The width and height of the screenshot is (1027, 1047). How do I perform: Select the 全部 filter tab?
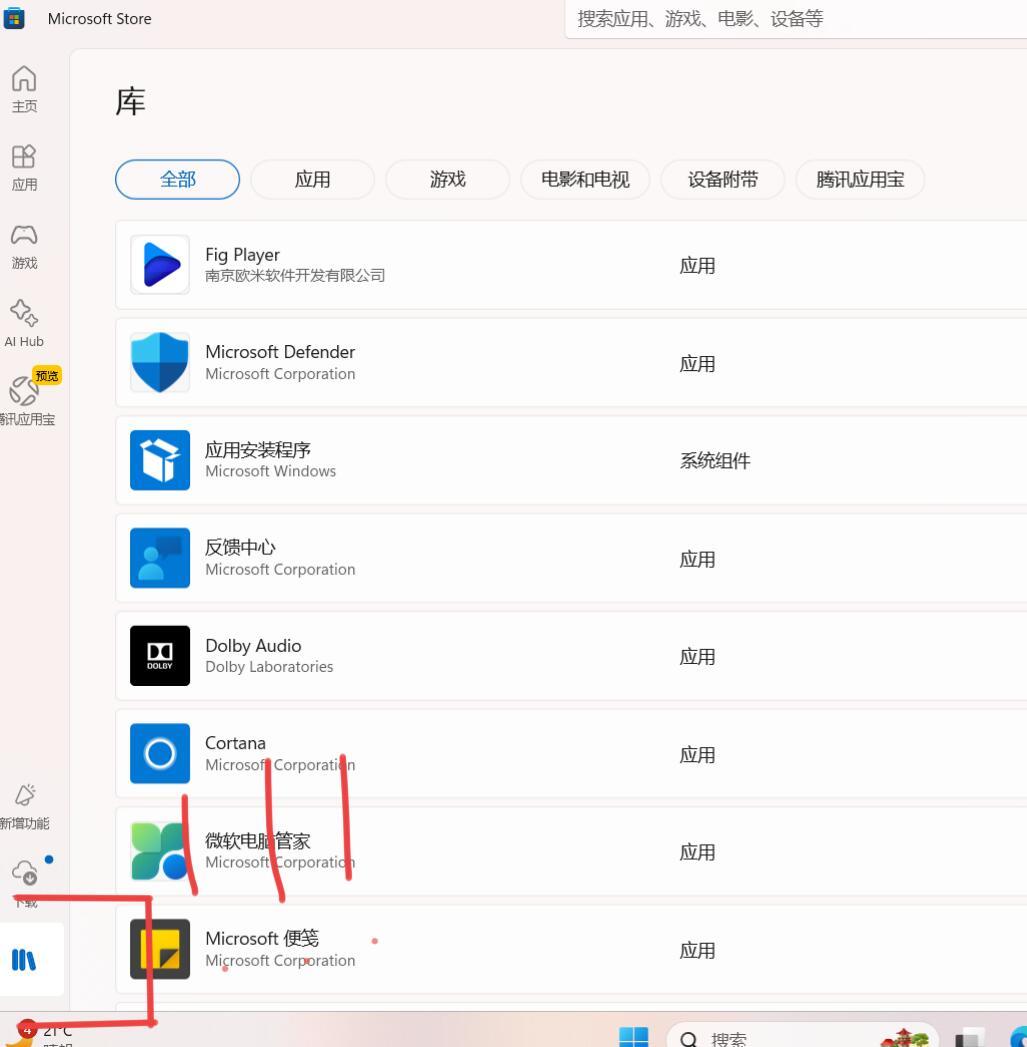[178, 179]
